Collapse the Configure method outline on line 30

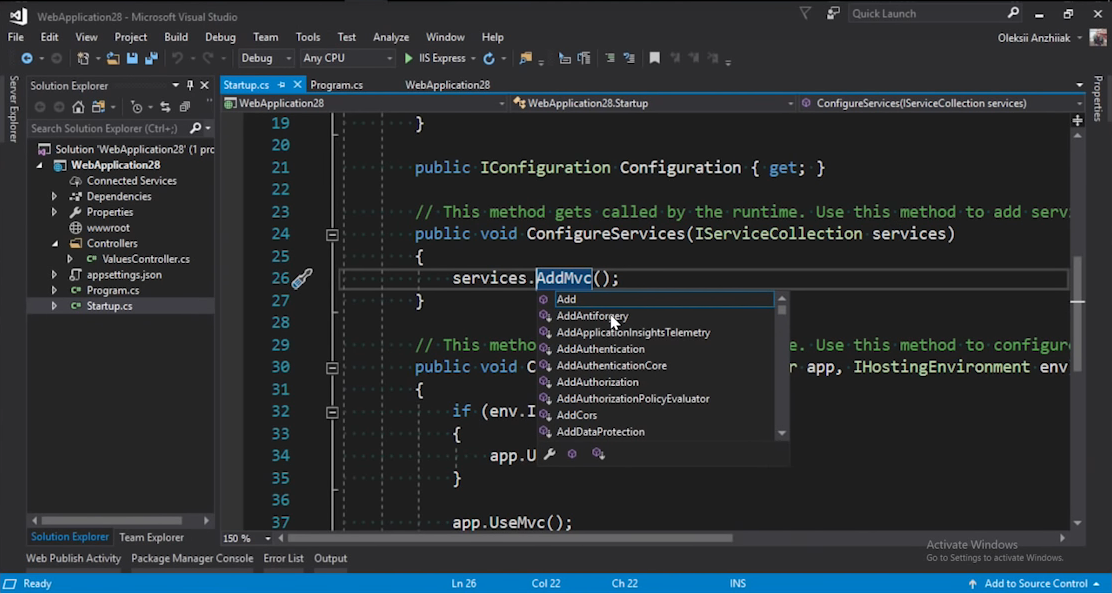point(332,368)
